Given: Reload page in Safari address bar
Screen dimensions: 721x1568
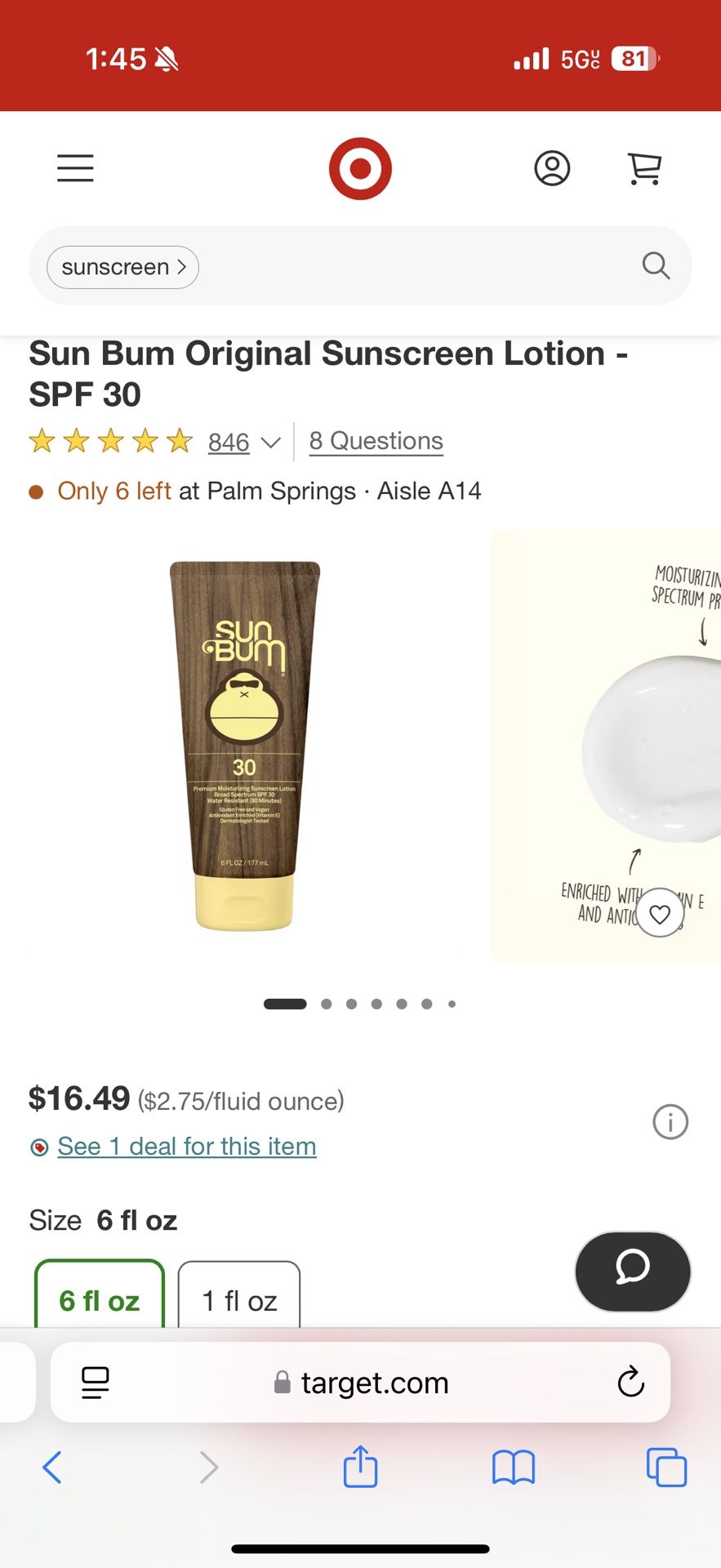Looking at the screenshot, I should 630,1383.
